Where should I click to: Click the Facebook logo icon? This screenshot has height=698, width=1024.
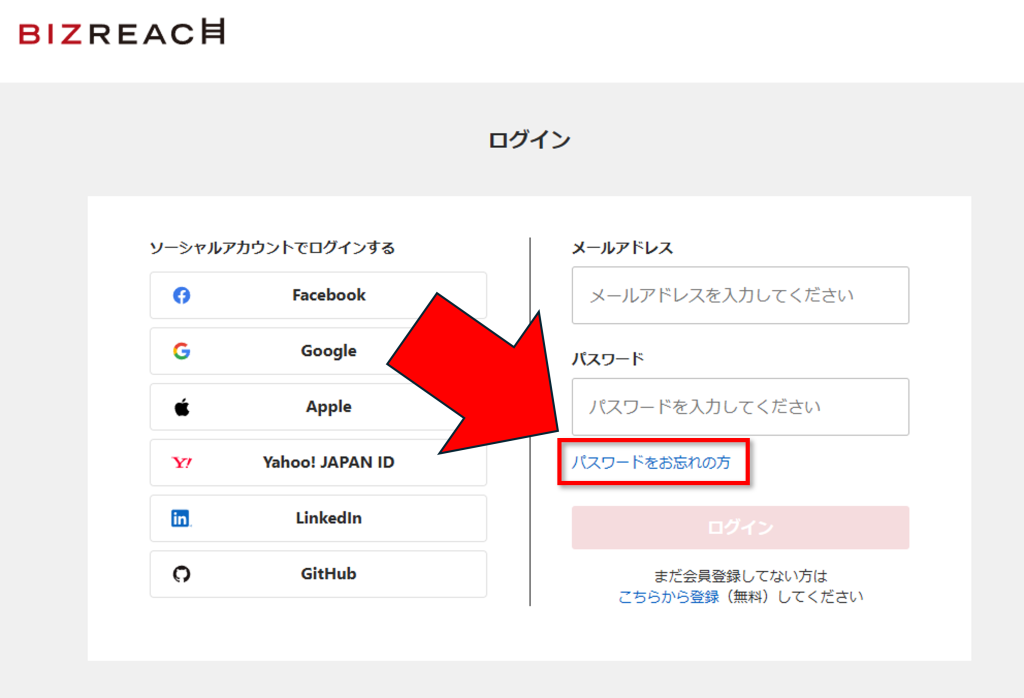pos(182,295)
